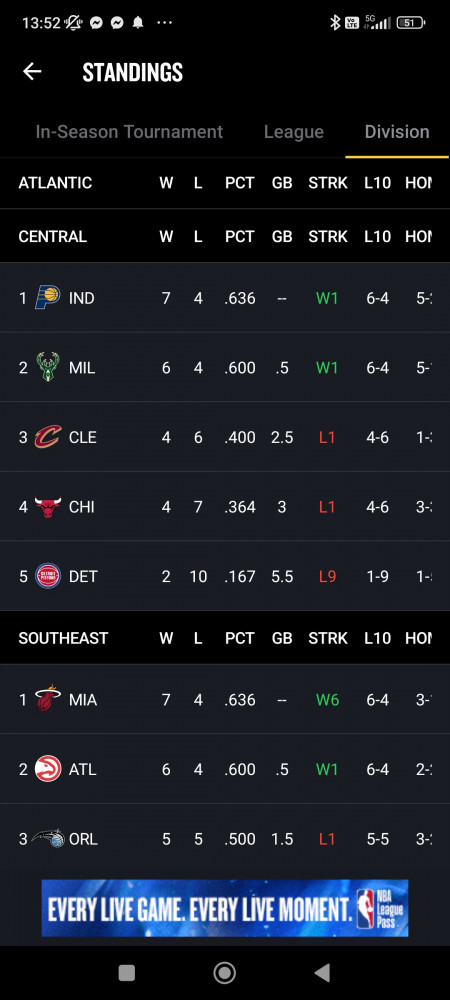Image resolution: width=450 pixels, height=1000 pixels.
Task: Switch to the In-Season Tournament tab
Action: tap(129, 132)
